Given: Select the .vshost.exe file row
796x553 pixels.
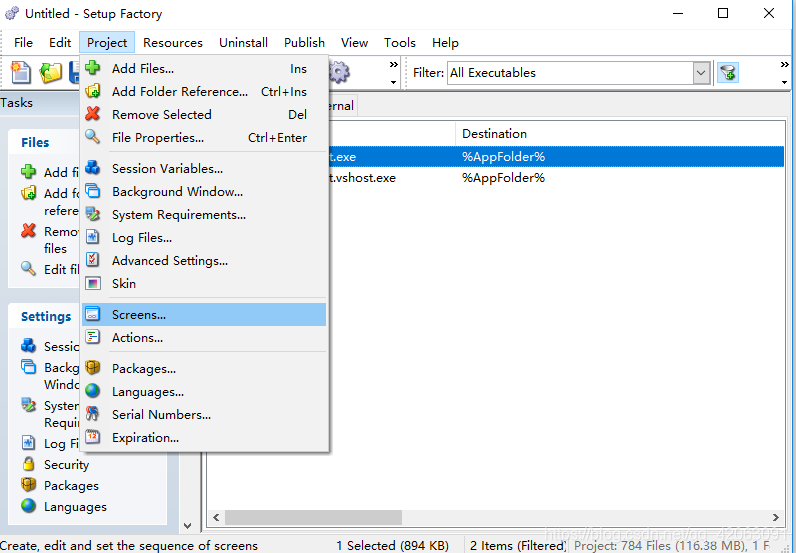Looking at the screenshot, I should [x=556, y=178].
